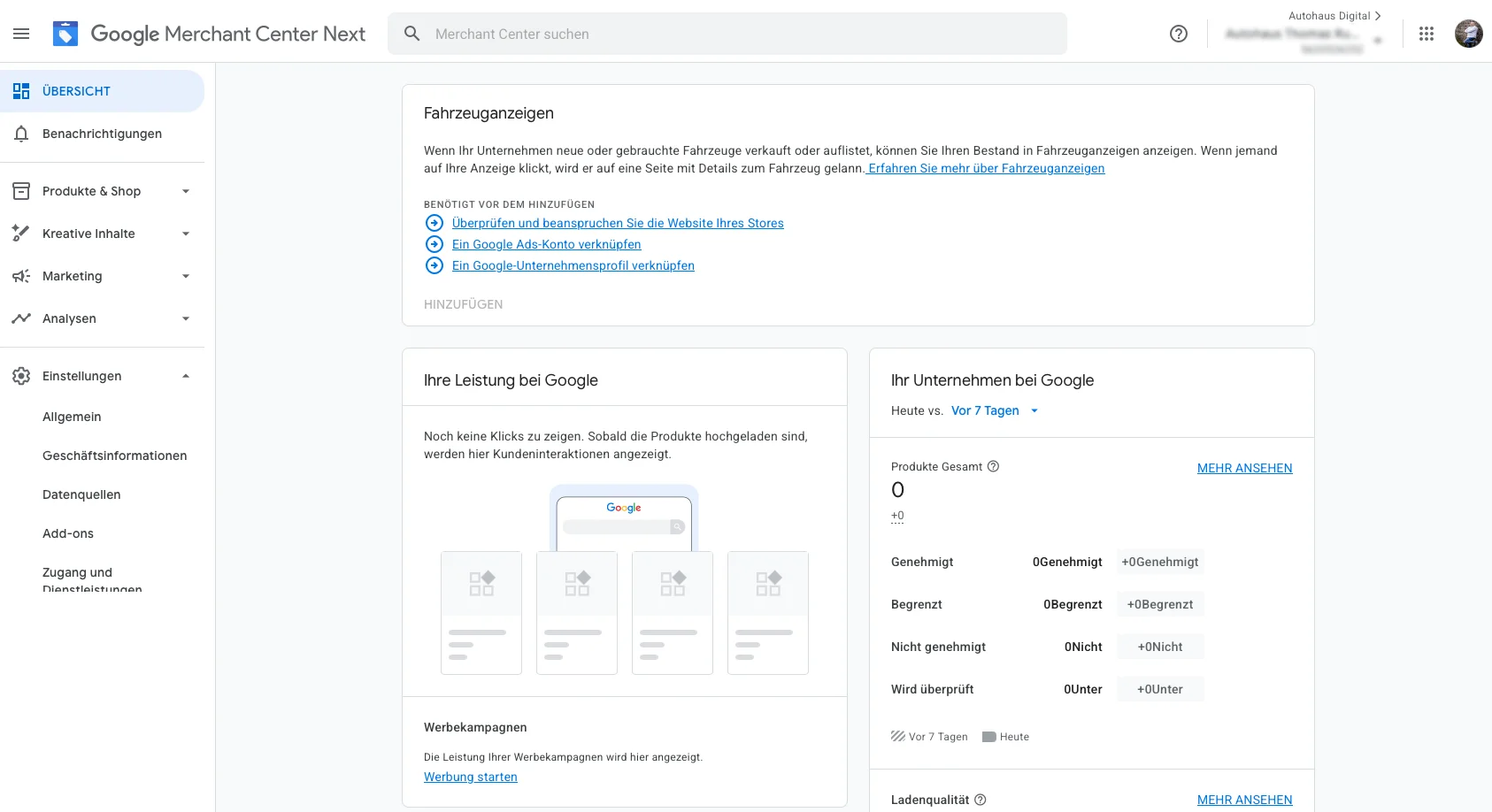Open the help question mark icon
The image size is (1492, 812).
(x=1178, y=34)
